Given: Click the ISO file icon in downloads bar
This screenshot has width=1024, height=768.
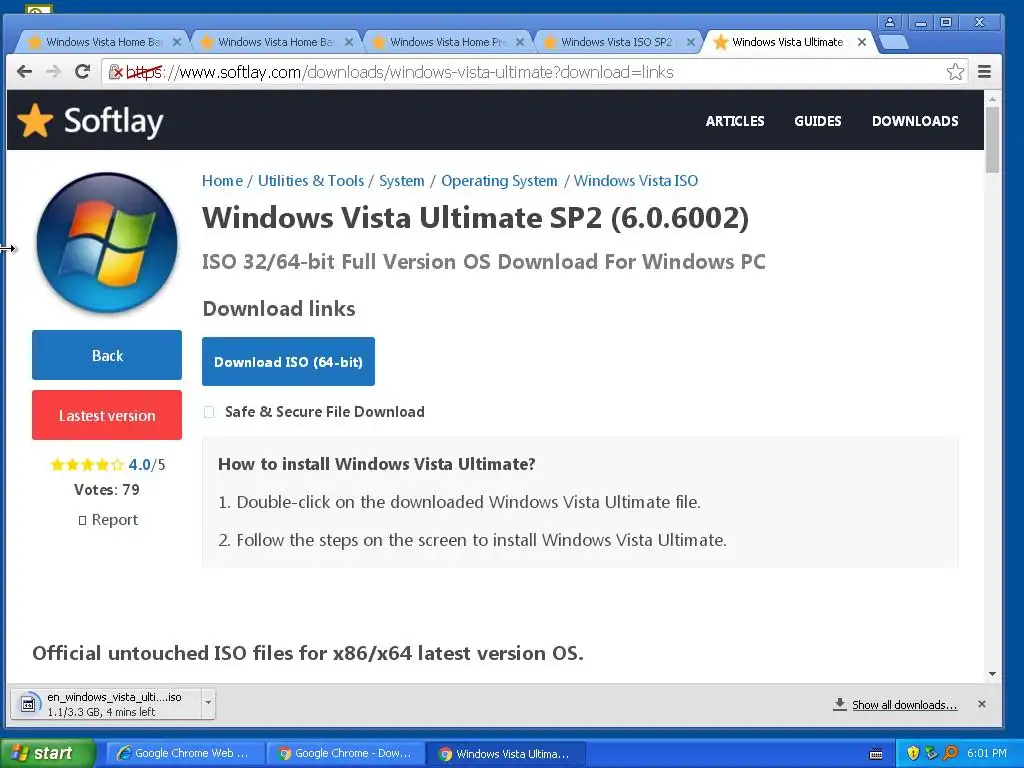Looking at the screenshot, I should 28,704.
